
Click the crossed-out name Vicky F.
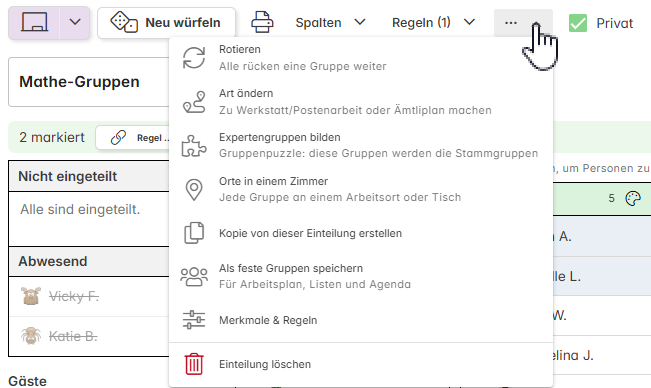[74, 296]
